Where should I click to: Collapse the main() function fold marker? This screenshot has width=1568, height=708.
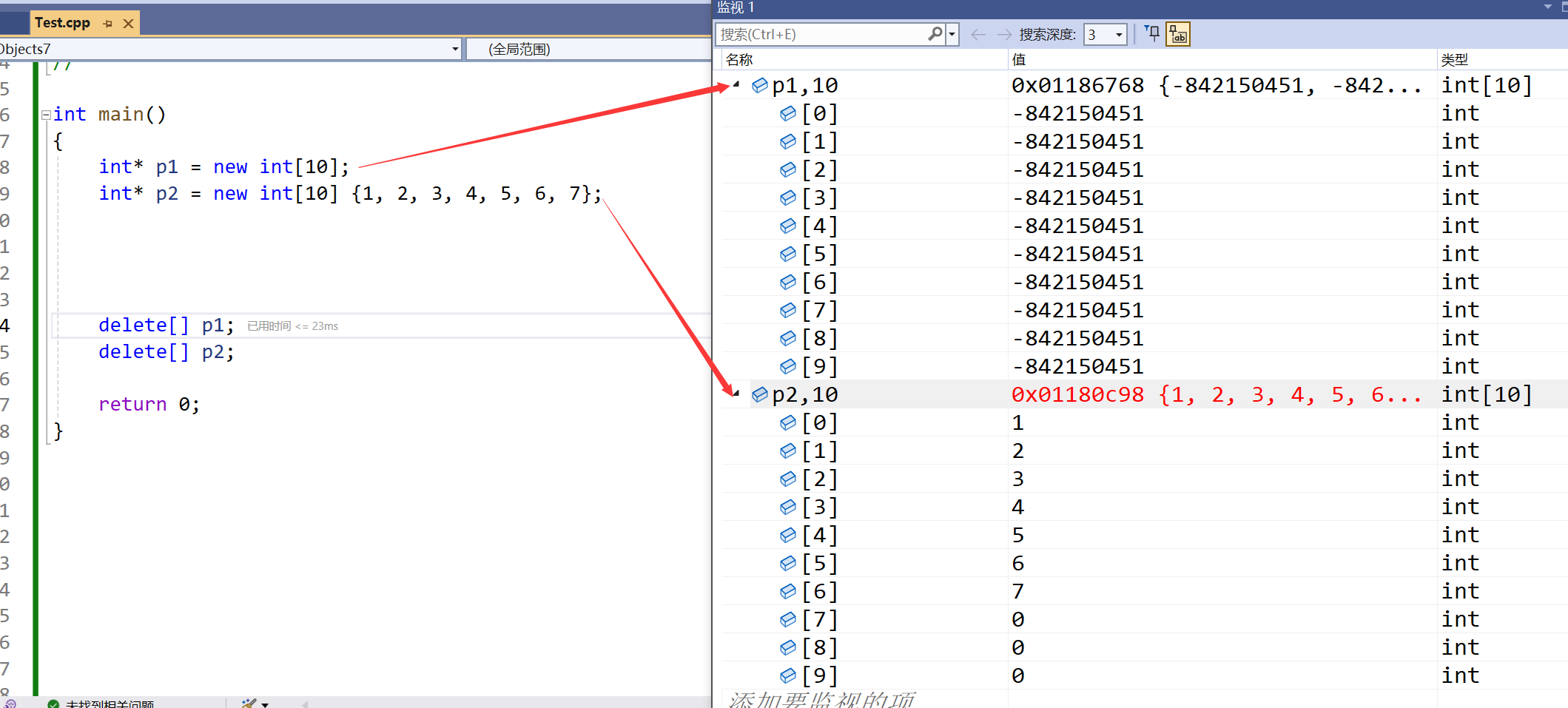(x=46, y=115)
